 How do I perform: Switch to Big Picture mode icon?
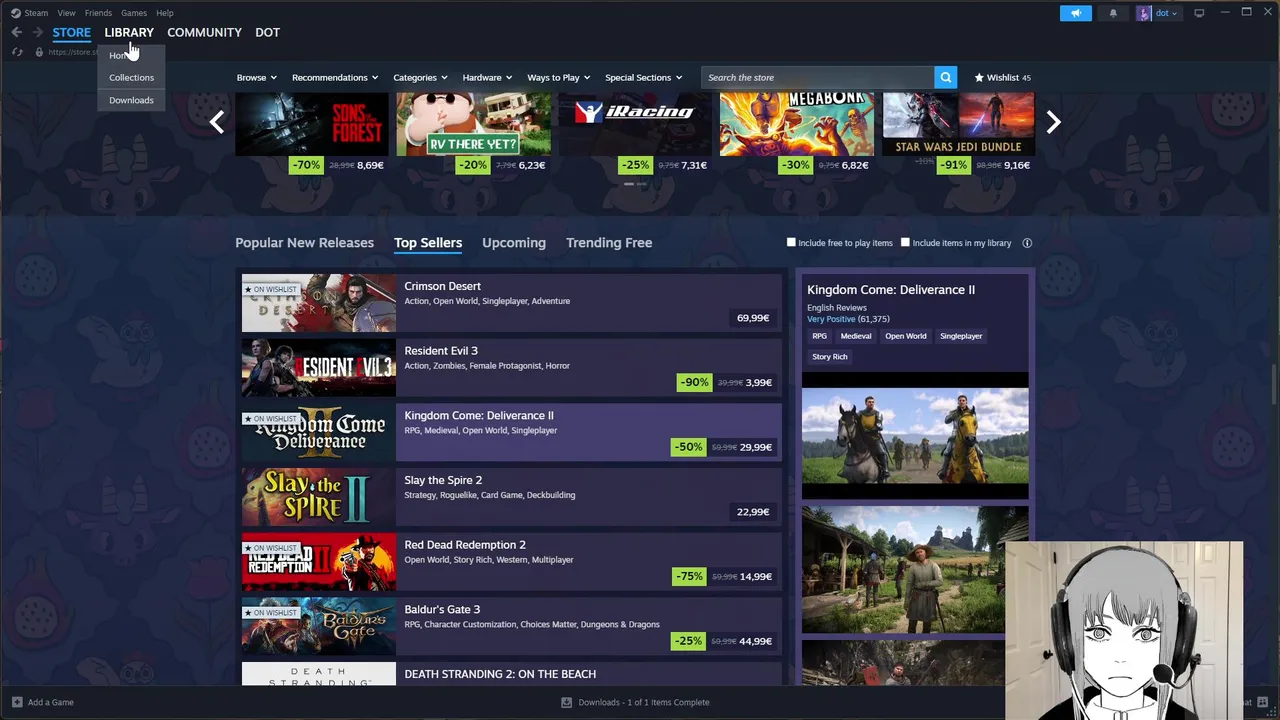click(1199, 13)
